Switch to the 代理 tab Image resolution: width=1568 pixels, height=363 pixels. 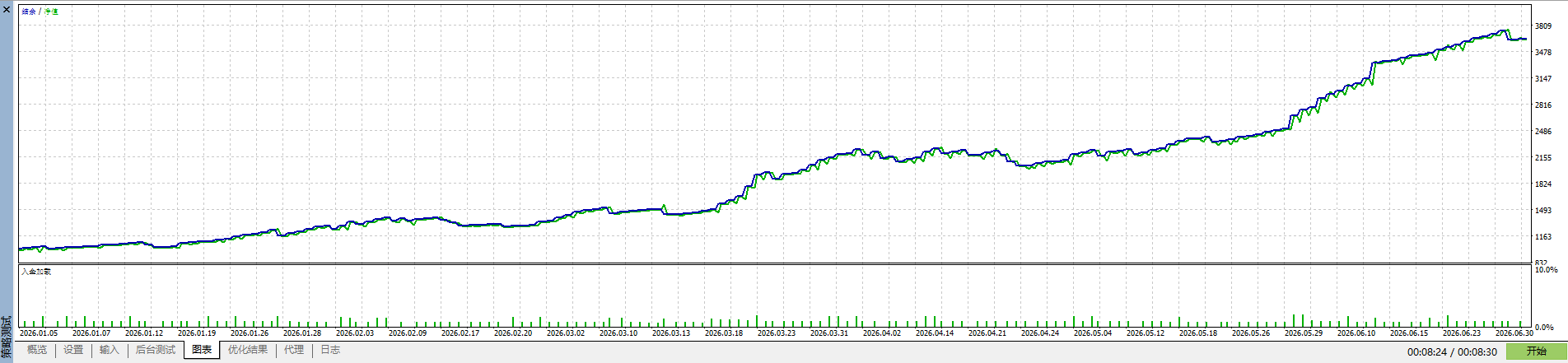click(x=294, y=350)
